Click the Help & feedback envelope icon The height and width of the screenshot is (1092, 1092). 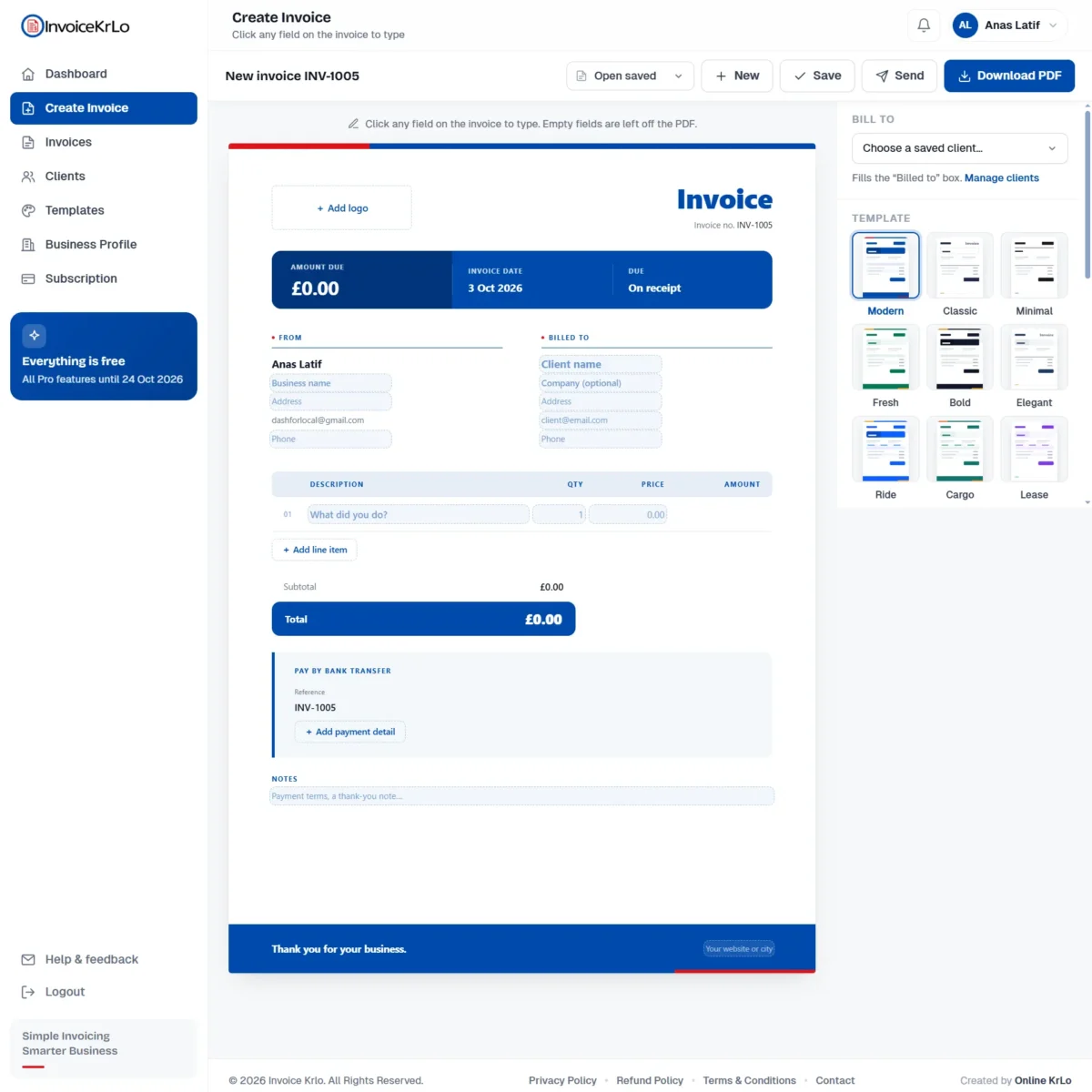[28, 959]
